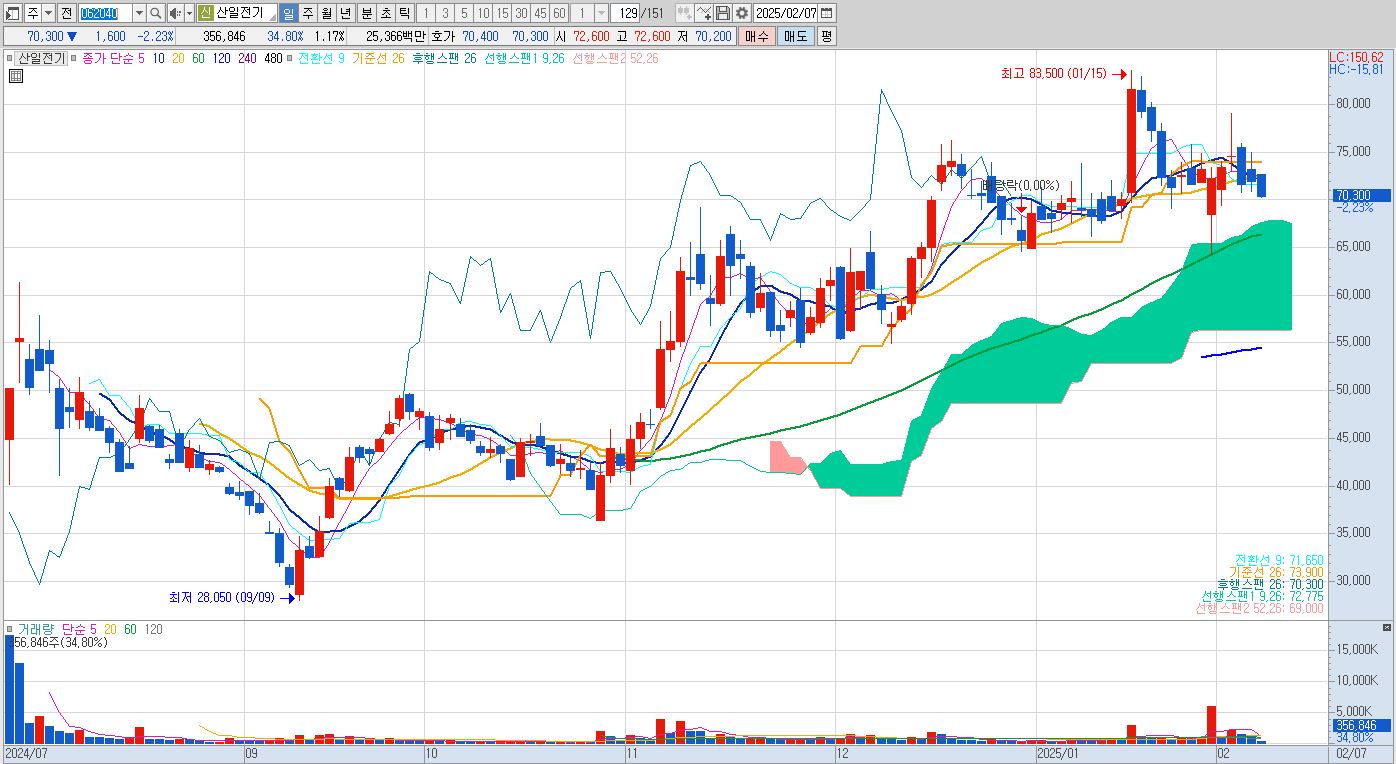This screenshot has width=1396, height=764.
Task: Select the 월 monthly period toggle
Action: click(x=326, y=13)
